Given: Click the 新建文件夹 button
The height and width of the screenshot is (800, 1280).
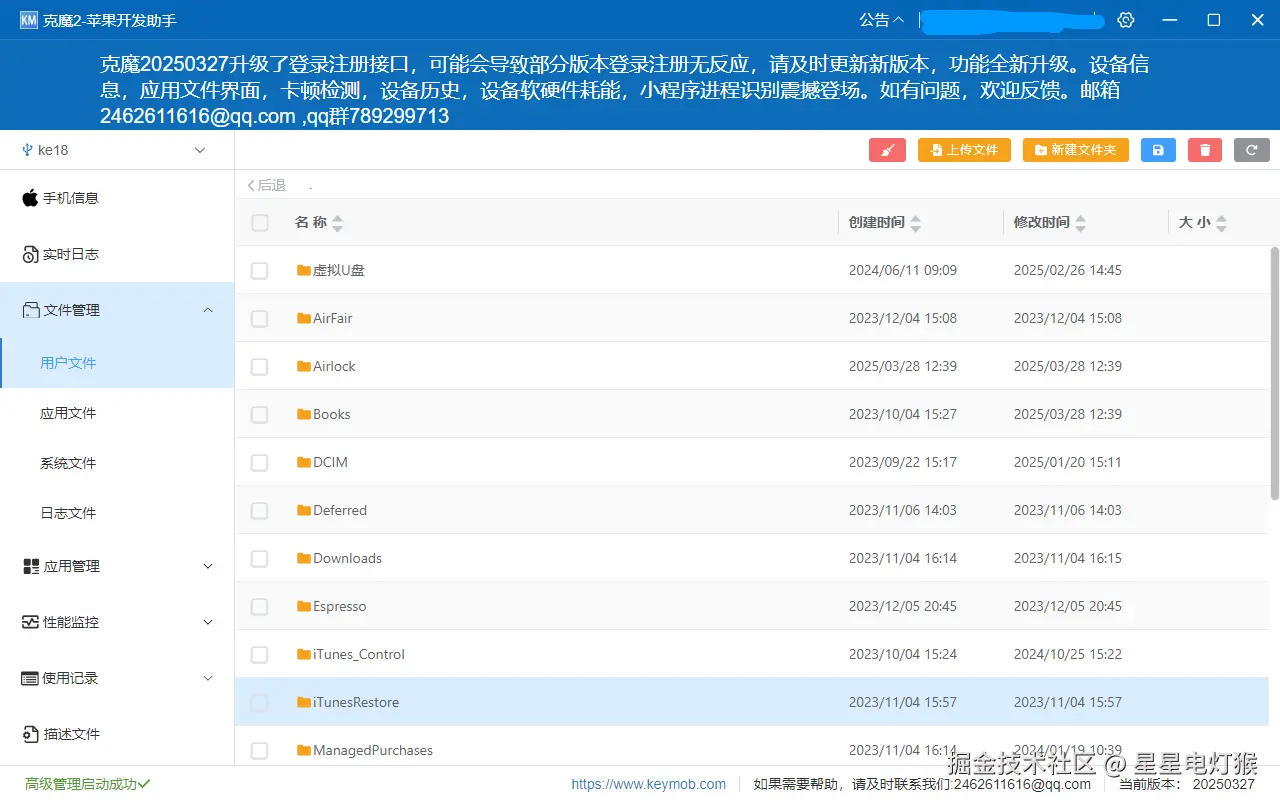Looking at the screenshot, I should (x=1076, y=150).
